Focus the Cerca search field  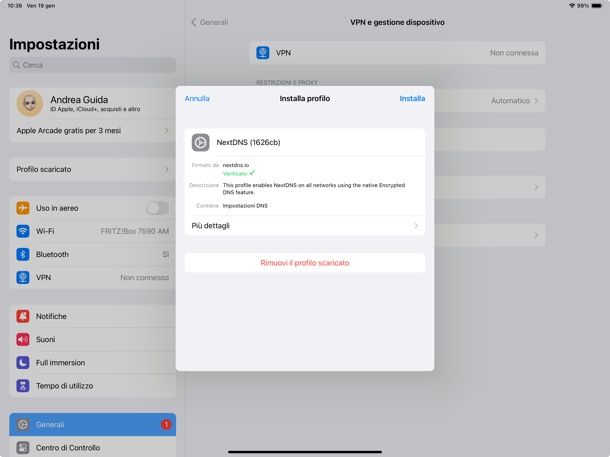pos(93,65)
